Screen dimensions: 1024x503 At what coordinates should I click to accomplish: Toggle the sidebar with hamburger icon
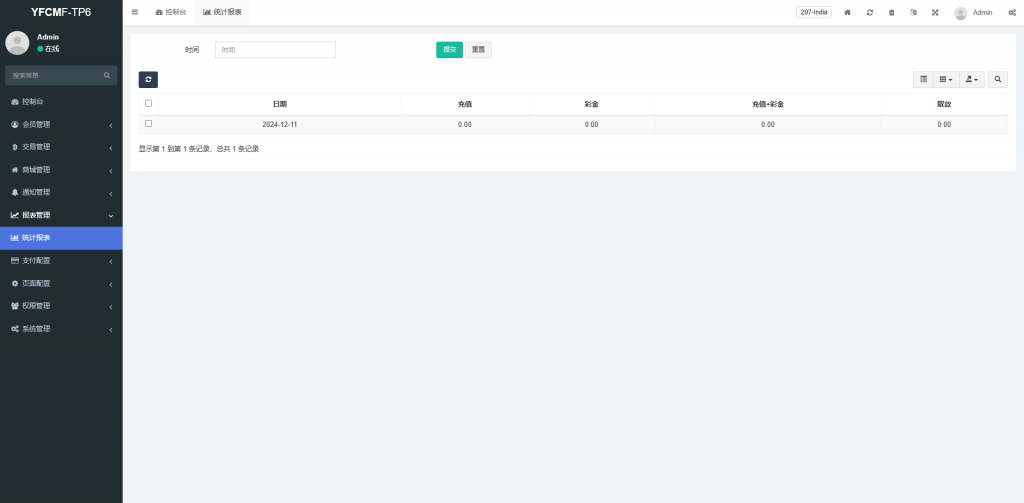tap(135, 12)
